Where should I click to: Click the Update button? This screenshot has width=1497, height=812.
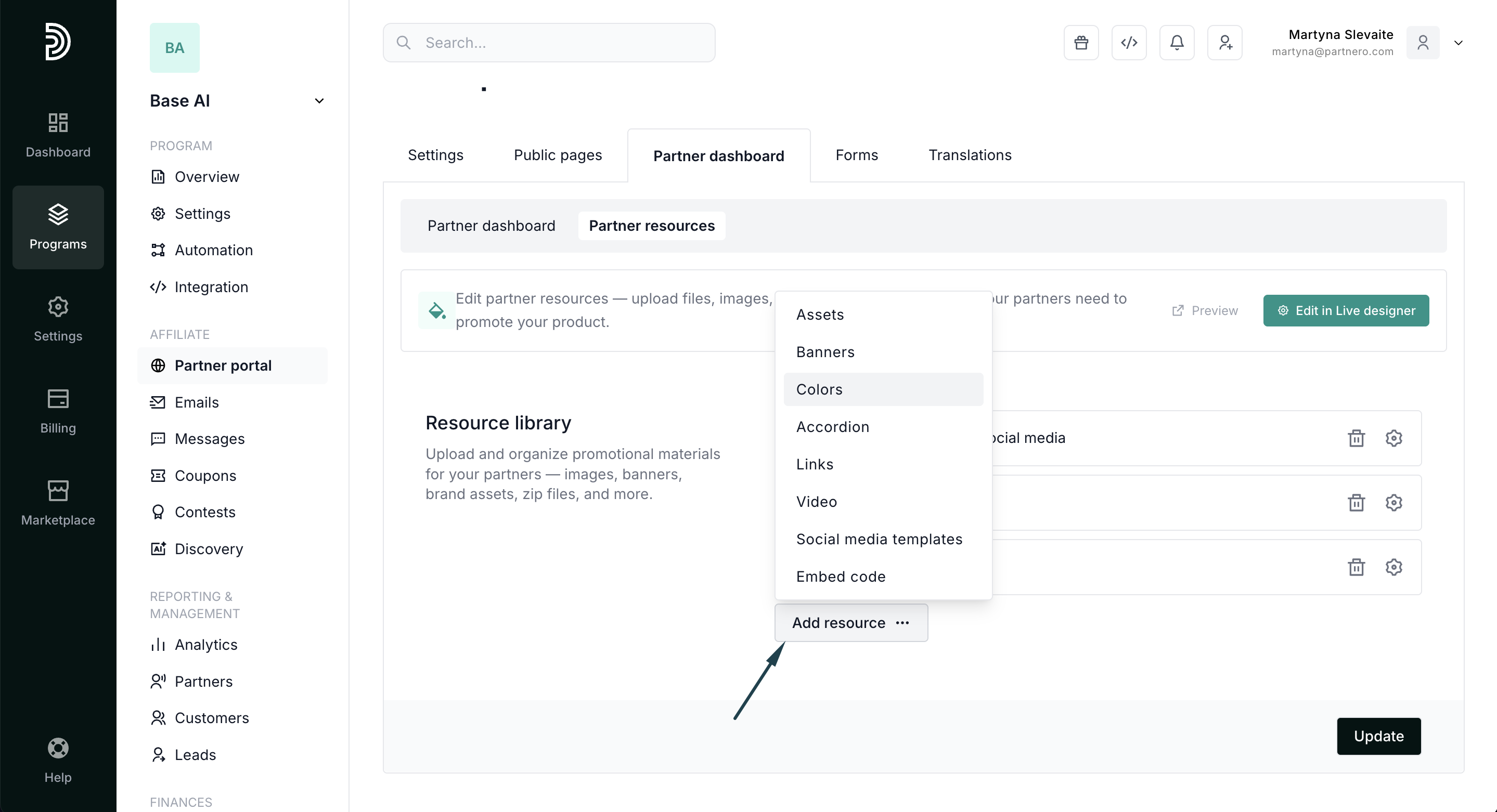coord(1378,736)
